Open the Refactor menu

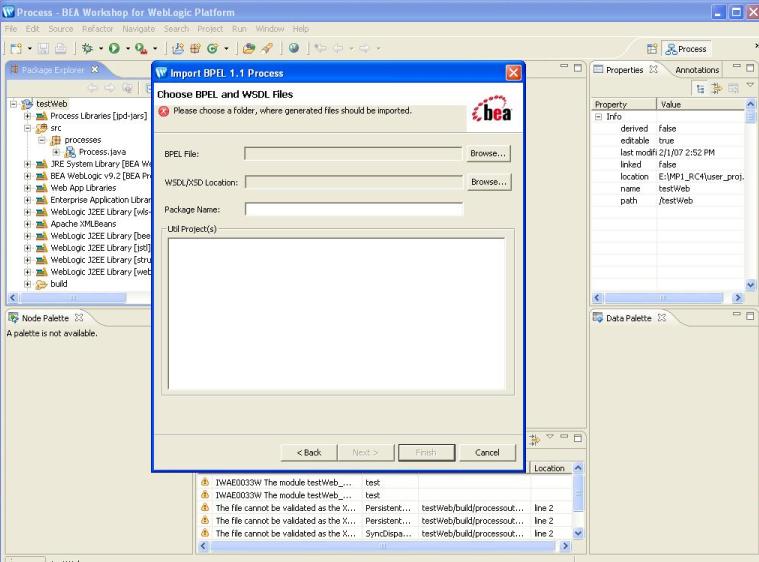point(97,29)
